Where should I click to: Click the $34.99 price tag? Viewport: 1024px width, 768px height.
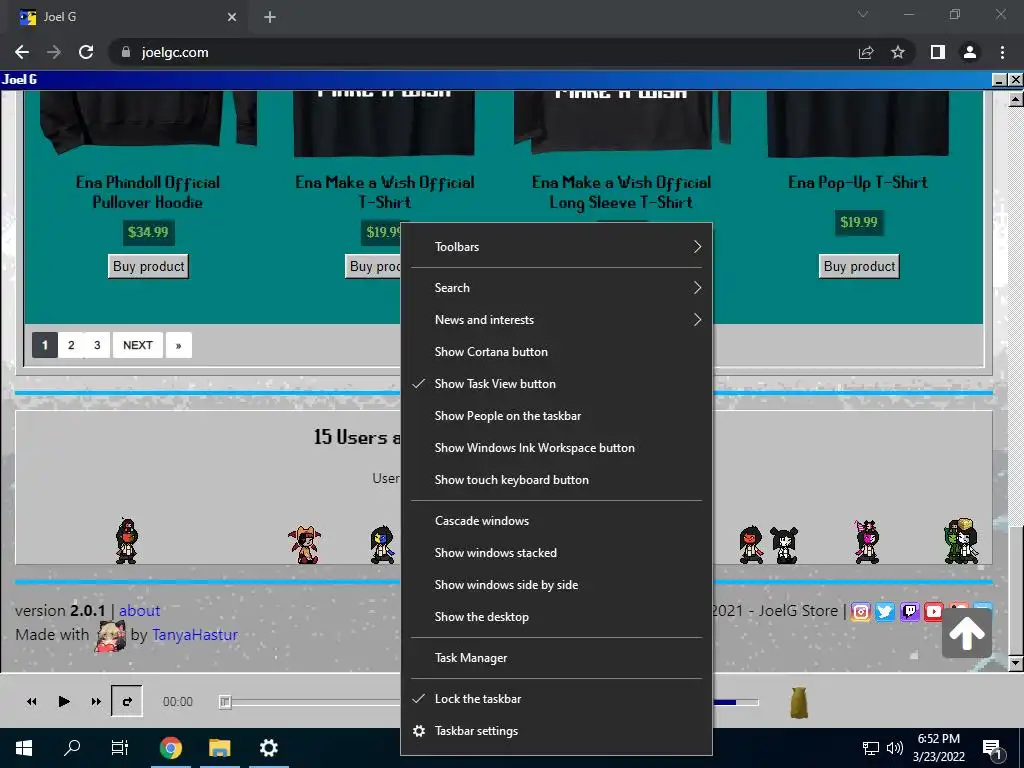coord(148,232)
